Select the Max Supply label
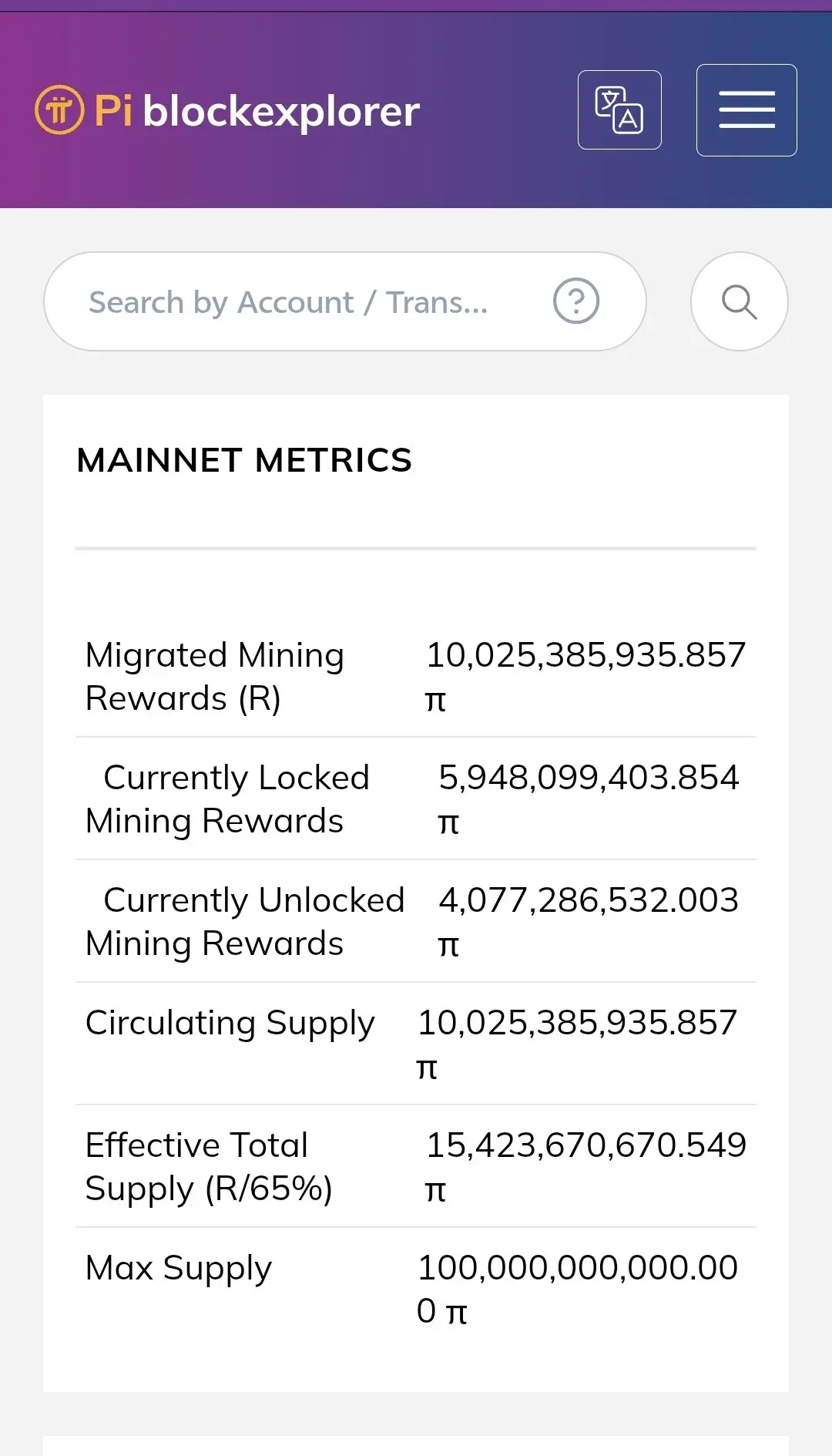 [179, 1269]
